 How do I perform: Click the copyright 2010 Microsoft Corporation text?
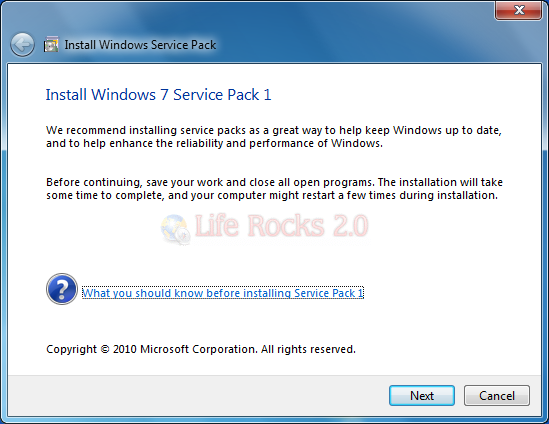tap(201, 349)
